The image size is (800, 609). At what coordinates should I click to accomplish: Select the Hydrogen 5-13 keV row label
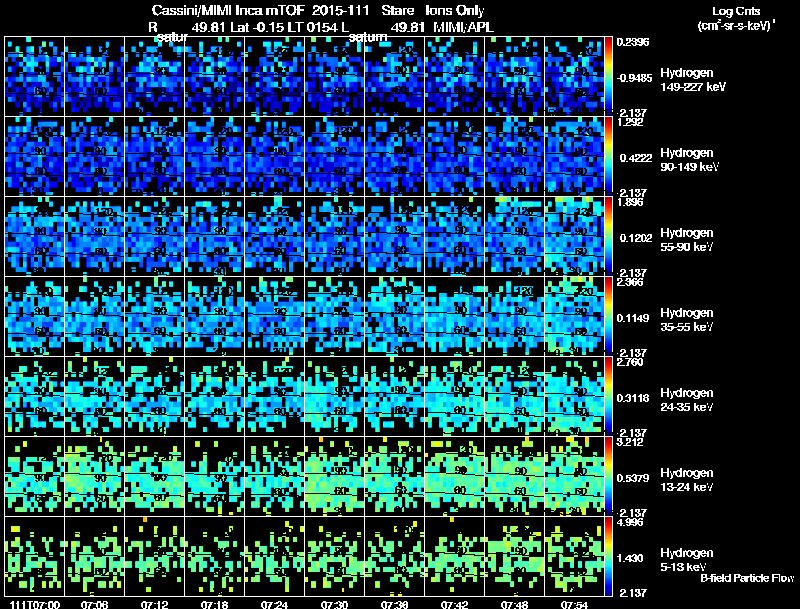tap(687, 560)
